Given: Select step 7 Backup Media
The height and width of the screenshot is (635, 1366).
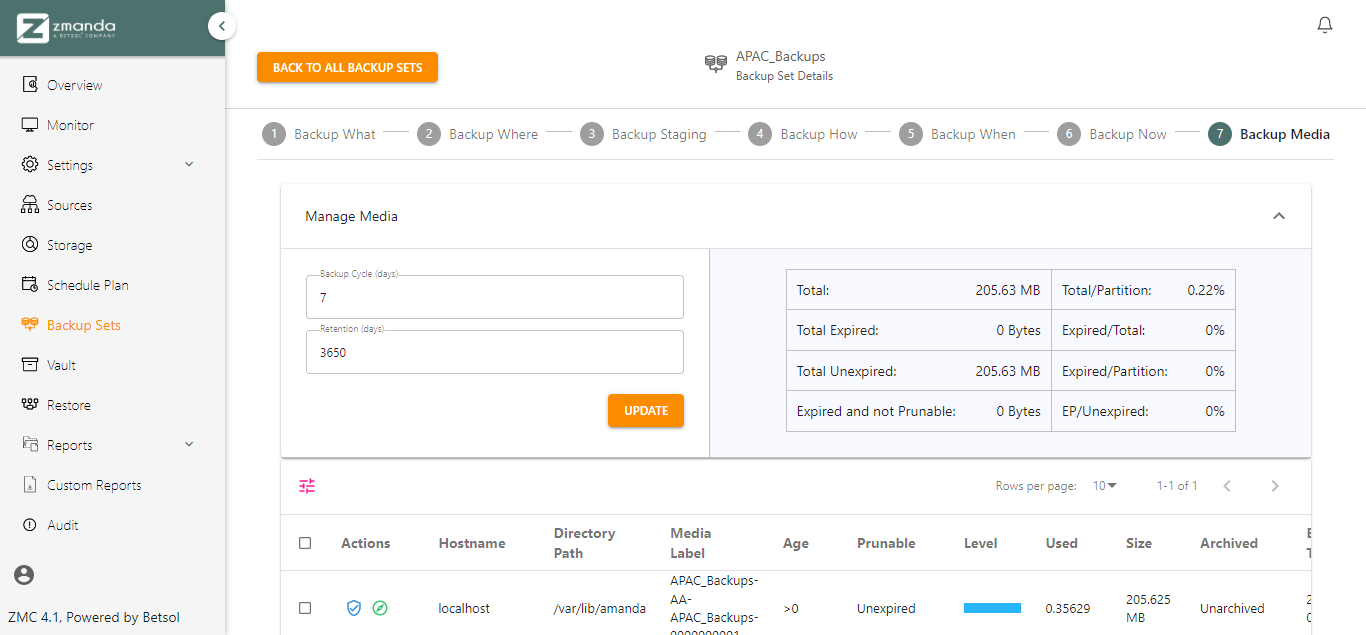Looking at the screenshot, I should [x=1269, y=134].
